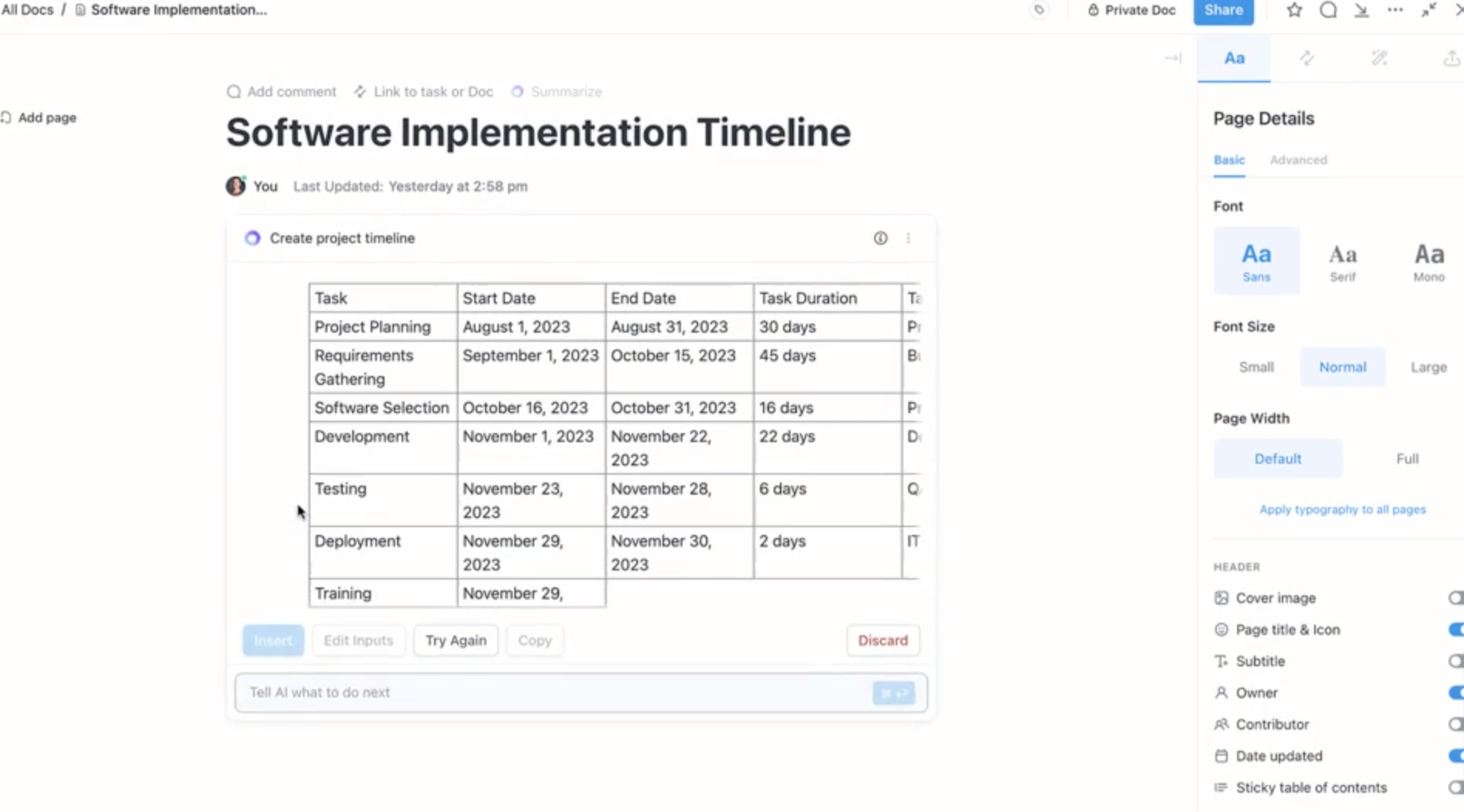Select the Serif font option

pos(1342,262)
